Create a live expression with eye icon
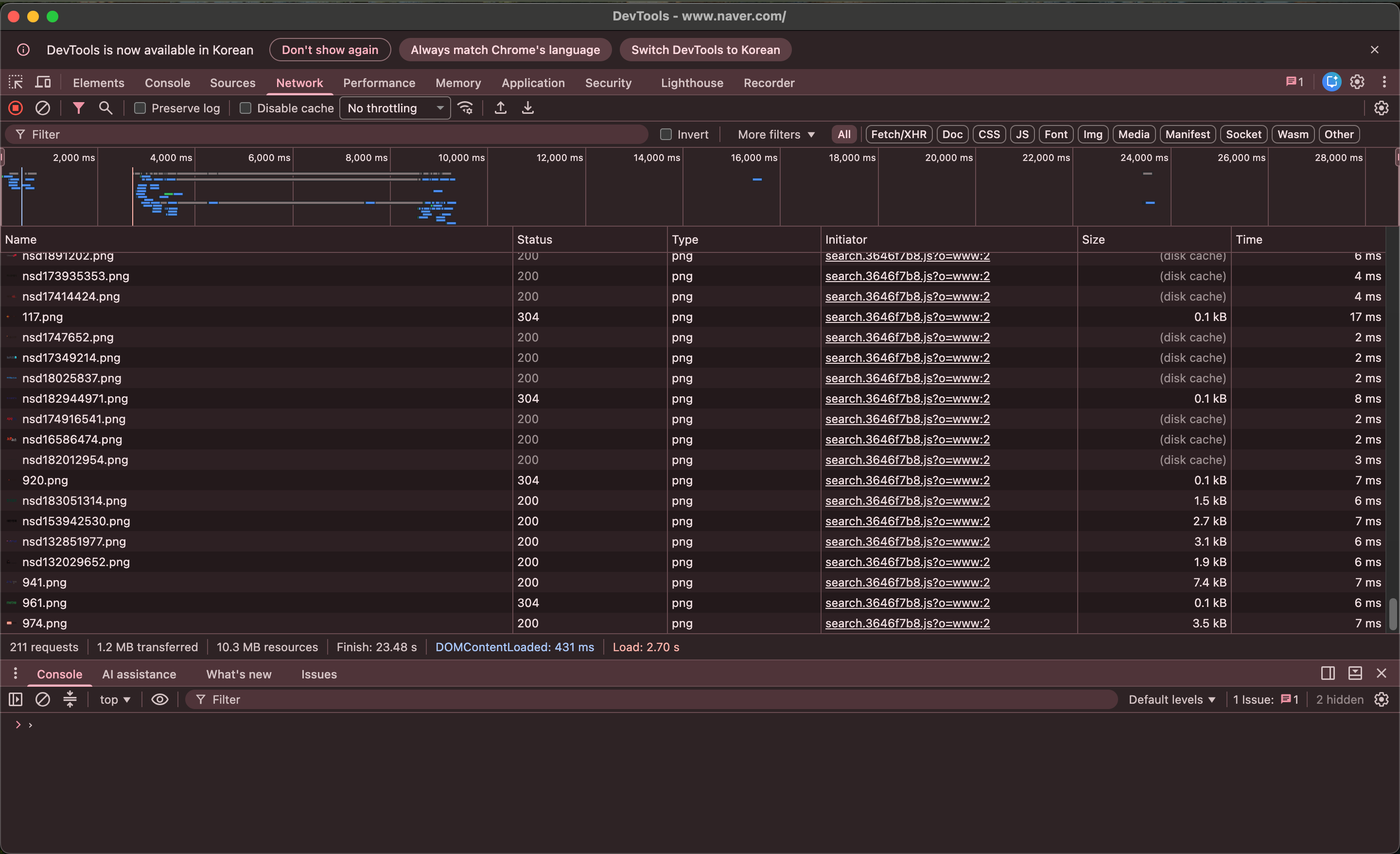 pos(159,699)
